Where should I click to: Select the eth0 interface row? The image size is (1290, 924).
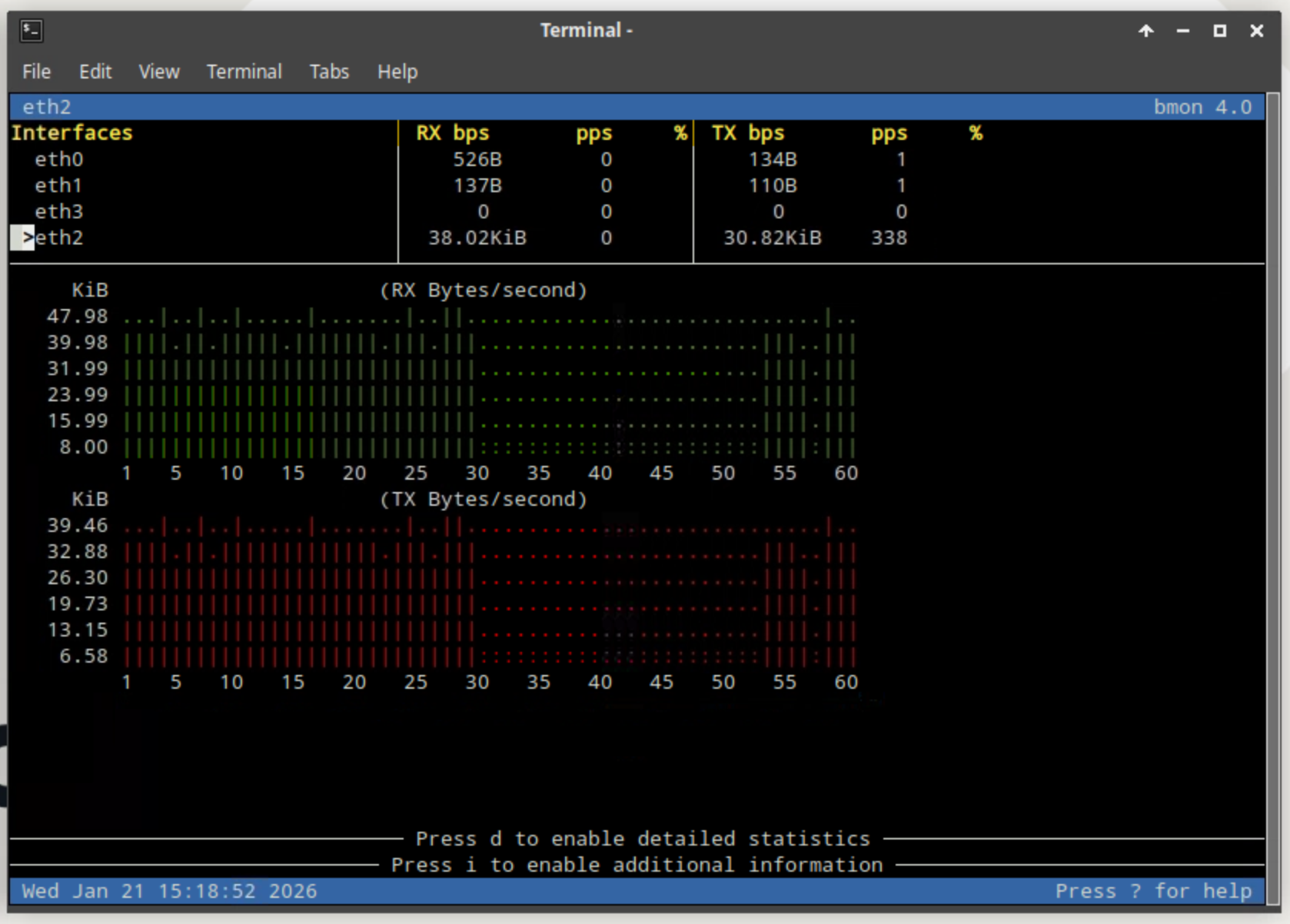(58, 159)
